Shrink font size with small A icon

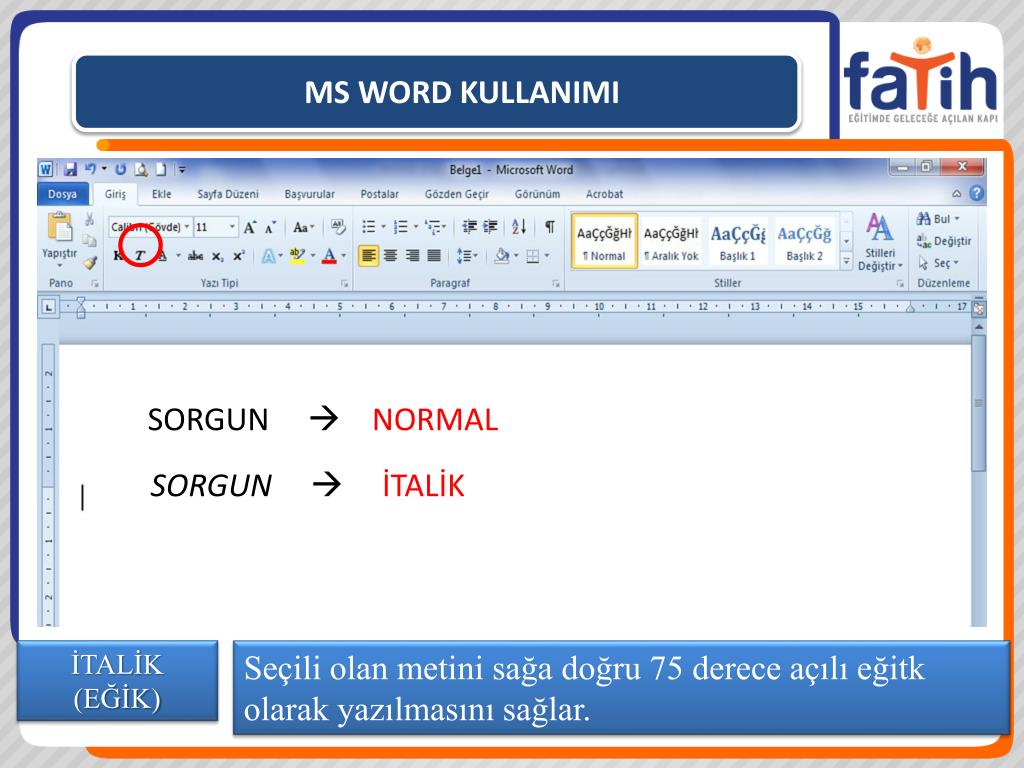click(x=270, y=227)
